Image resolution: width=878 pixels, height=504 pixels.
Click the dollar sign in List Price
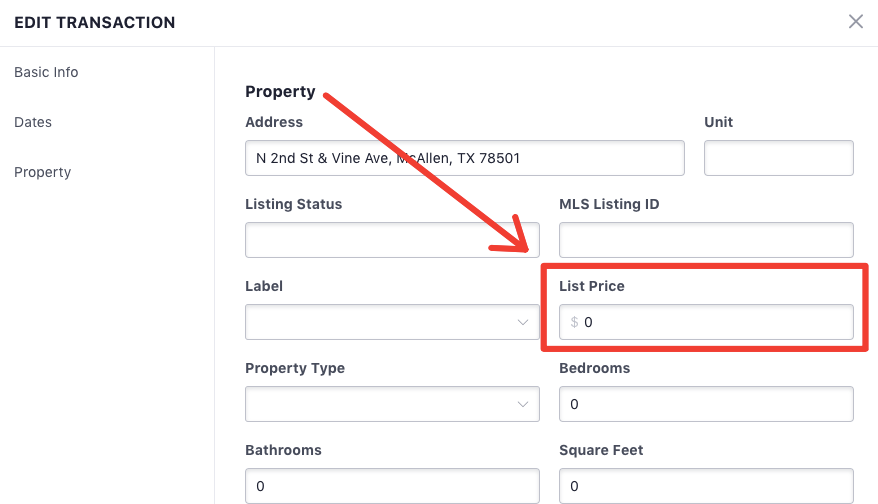click(x=574, y=322)
